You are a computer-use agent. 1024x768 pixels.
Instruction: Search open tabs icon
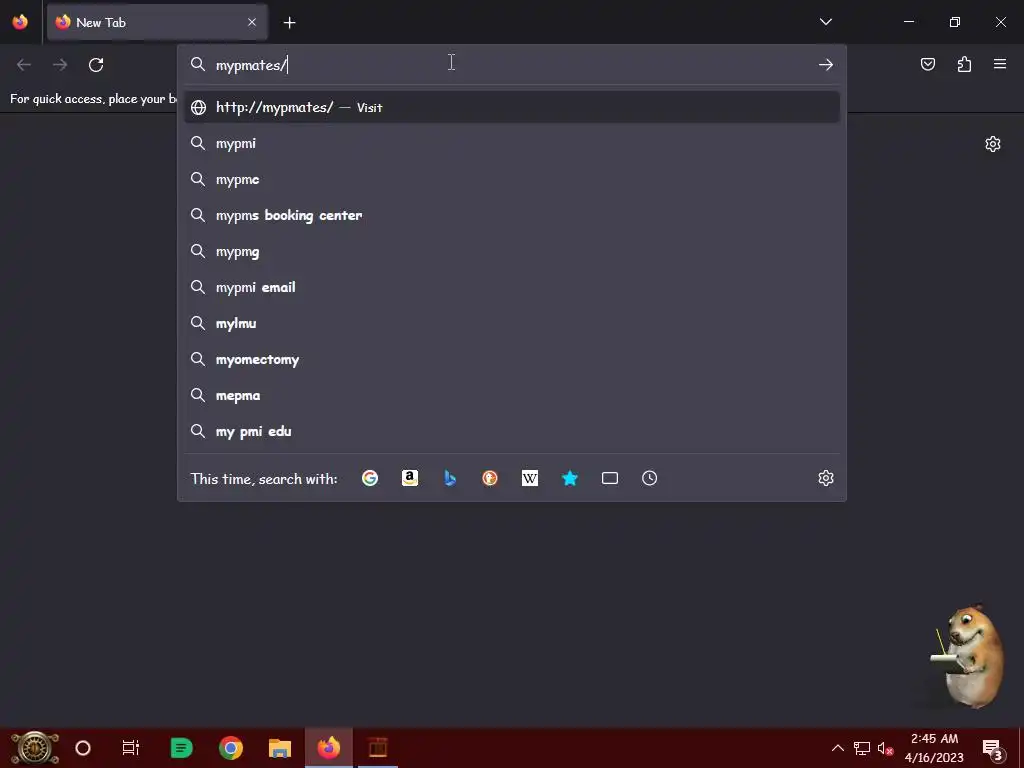click(609, 478)
